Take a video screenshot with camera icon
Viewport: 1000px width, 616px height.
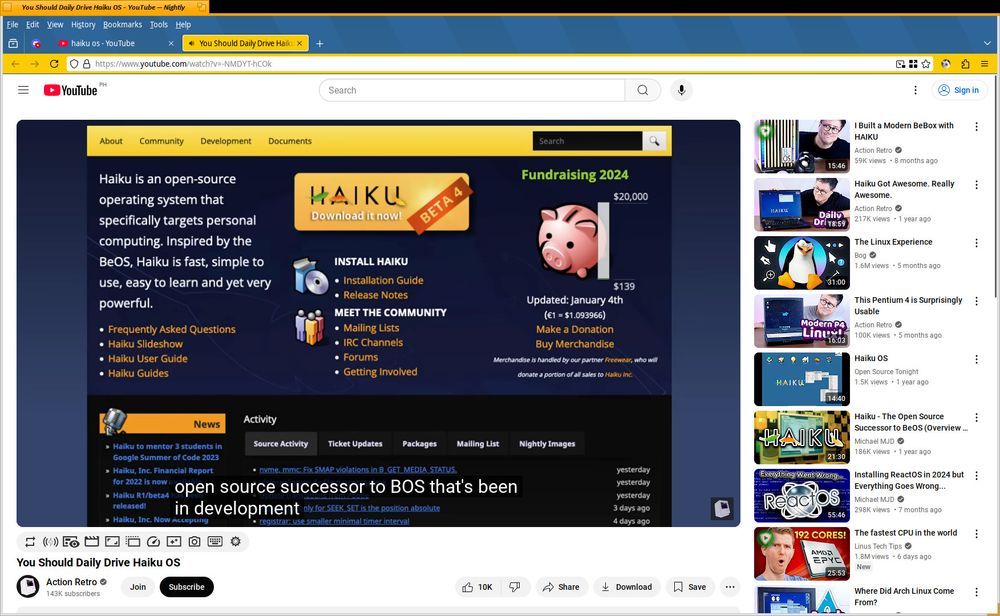195,541
